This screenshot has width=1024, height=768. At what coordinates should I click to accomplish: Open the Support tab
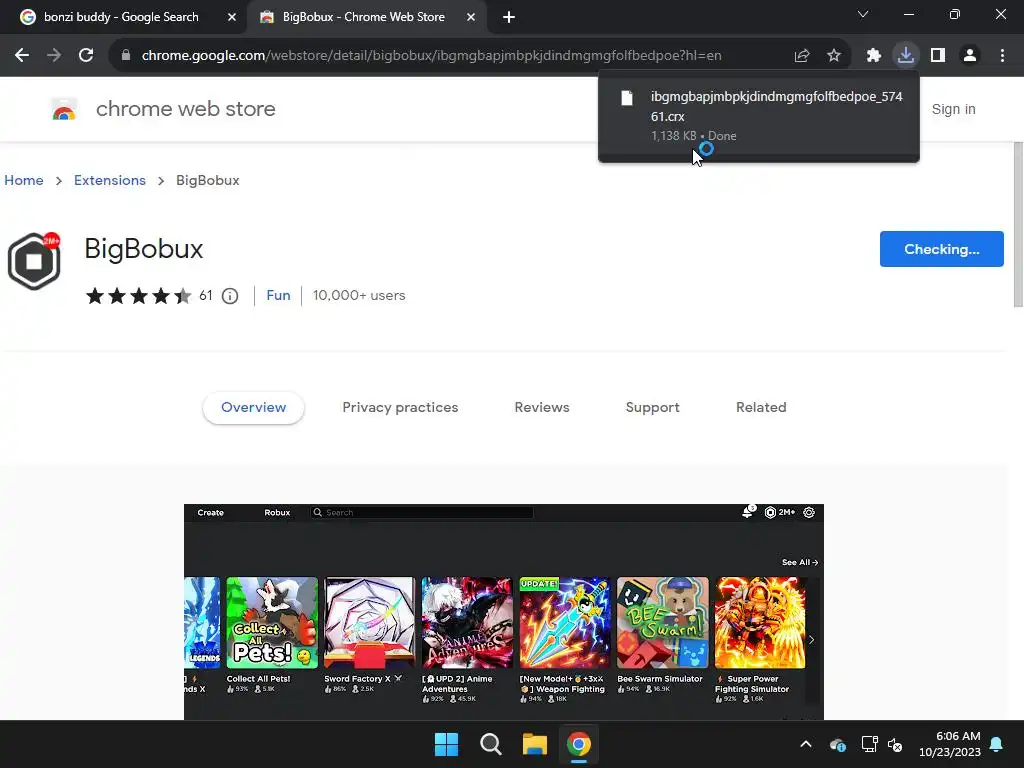(652, 408)
